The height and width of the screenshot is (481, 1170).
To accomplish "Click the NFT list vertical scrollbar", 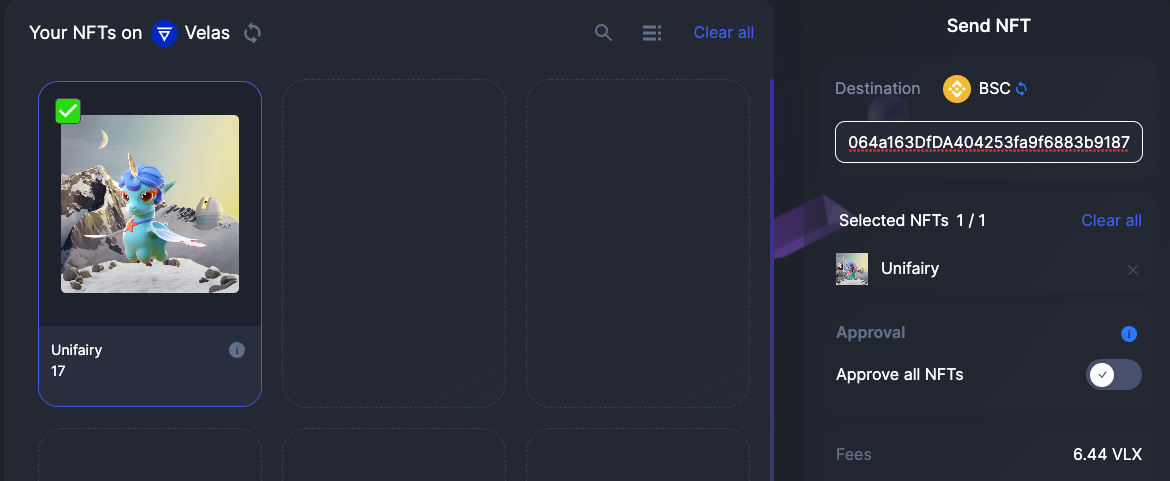I will pos(772,280).
